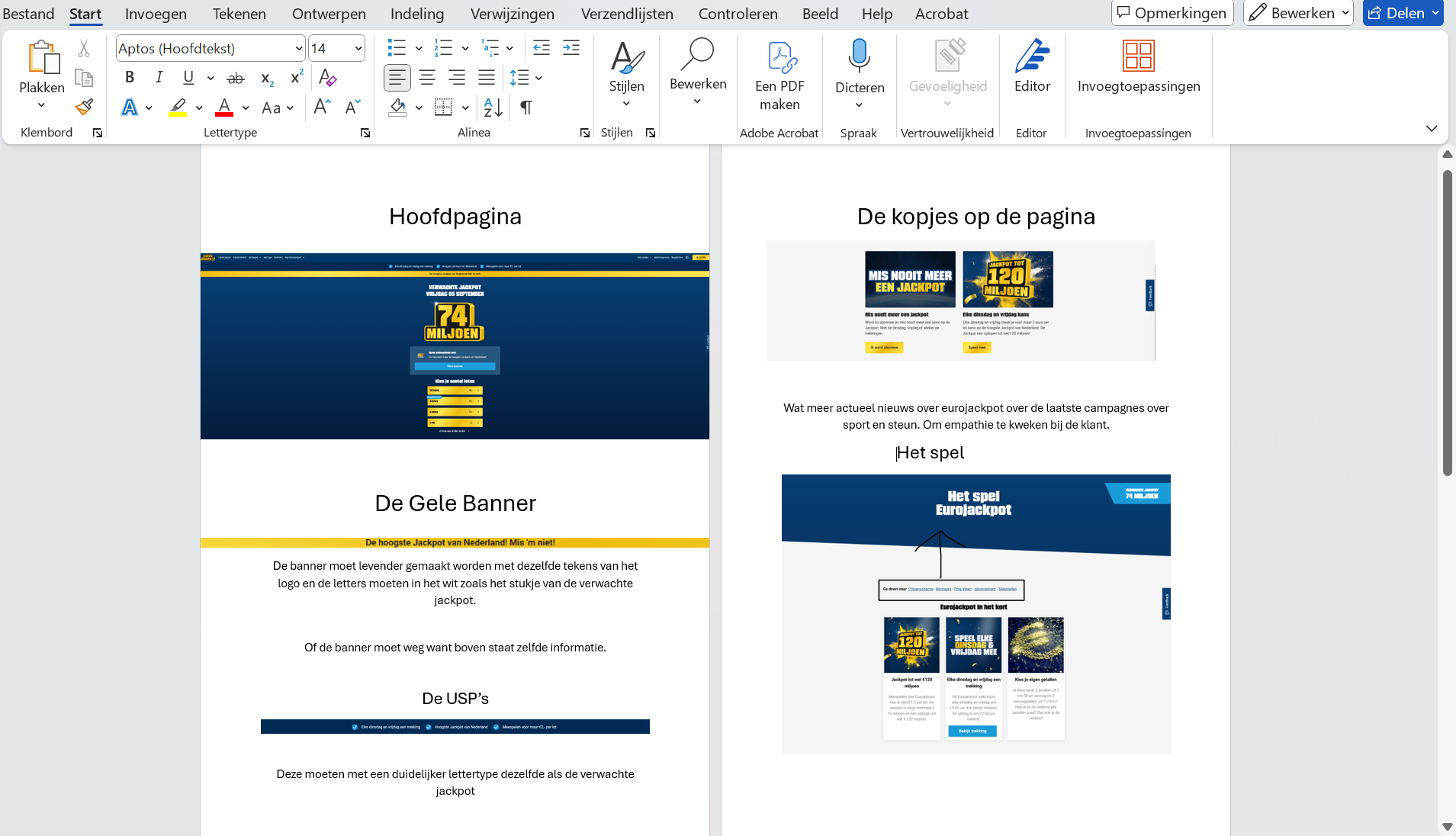Image resolution: width=1456 pixels, height=836 pixels.
Task: Open the multilevel list dropdown arrow
Action: pyautogui.click(x=509, y=49)
